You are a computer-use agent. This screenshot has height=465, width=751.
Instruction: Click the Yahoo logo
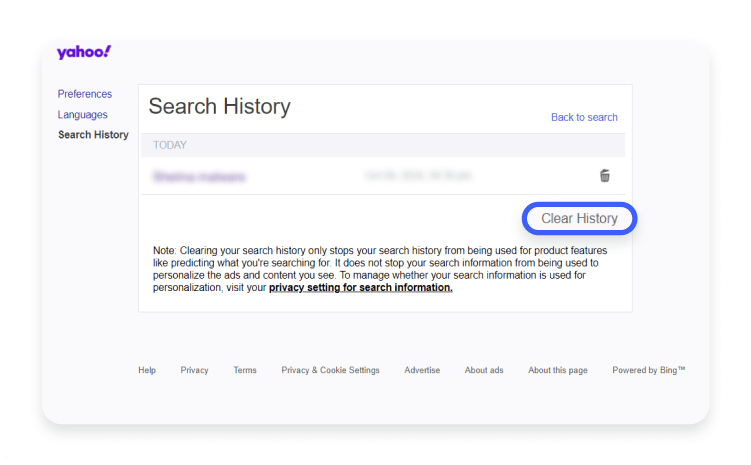pyautogui.click(x=84, y=52)
